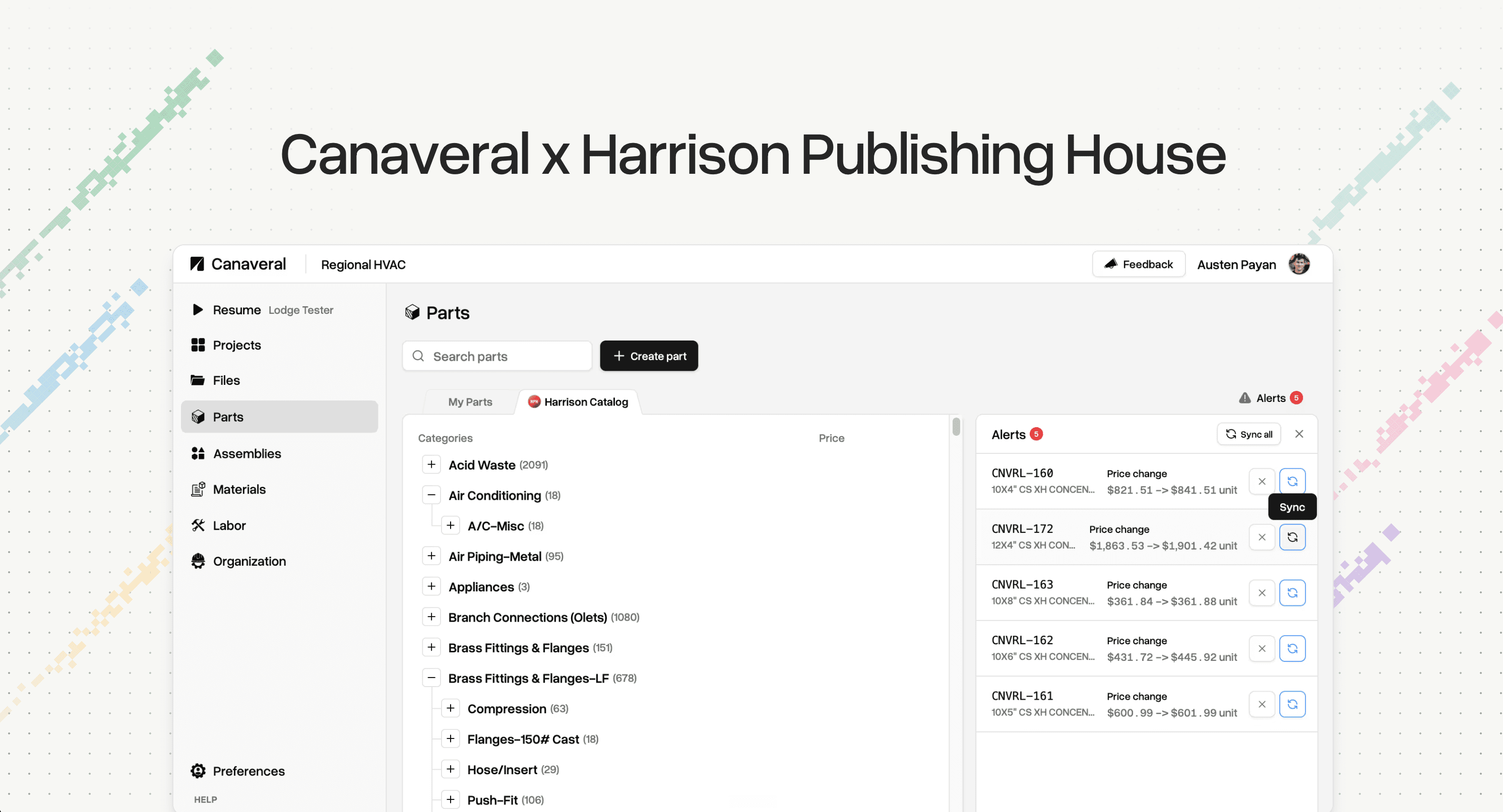
Task: Click the HELP label in the sidebar
Action: coord(205,800)
